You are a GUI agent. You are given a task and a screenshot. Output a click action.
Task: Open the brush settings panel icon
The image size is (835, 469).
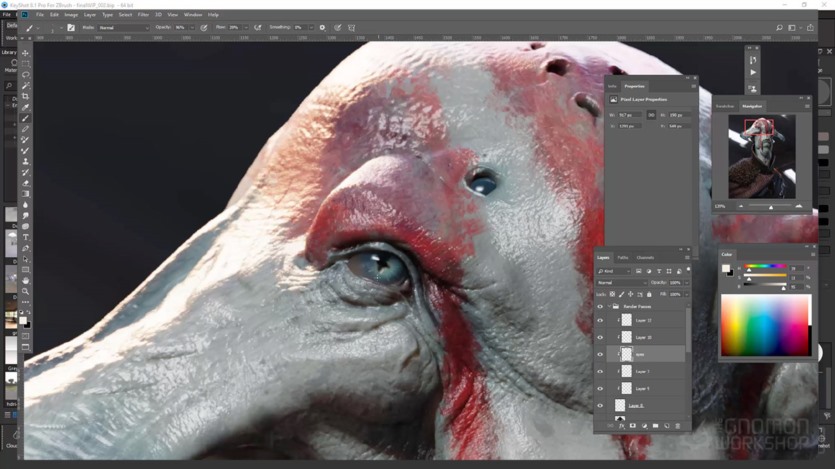[x=71, y=28]
